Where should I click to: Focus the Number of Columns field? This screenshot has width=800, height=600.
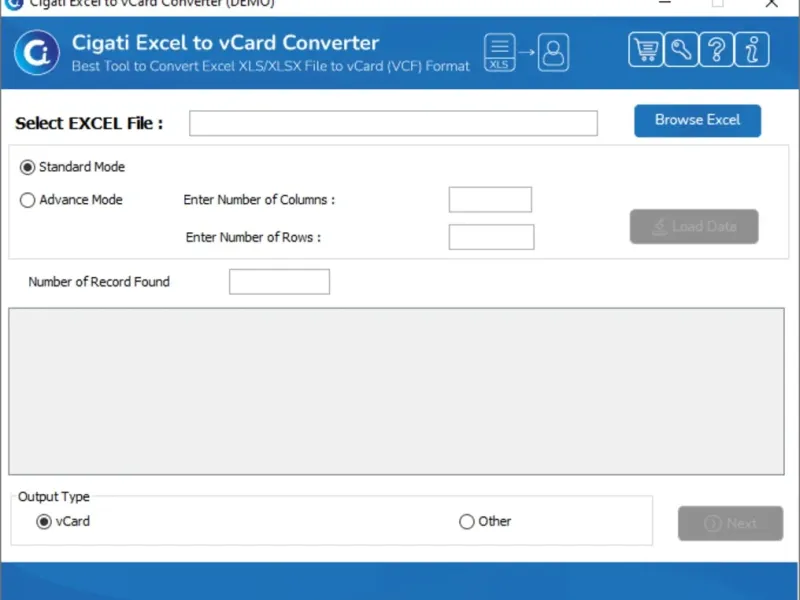pos(490,199)
